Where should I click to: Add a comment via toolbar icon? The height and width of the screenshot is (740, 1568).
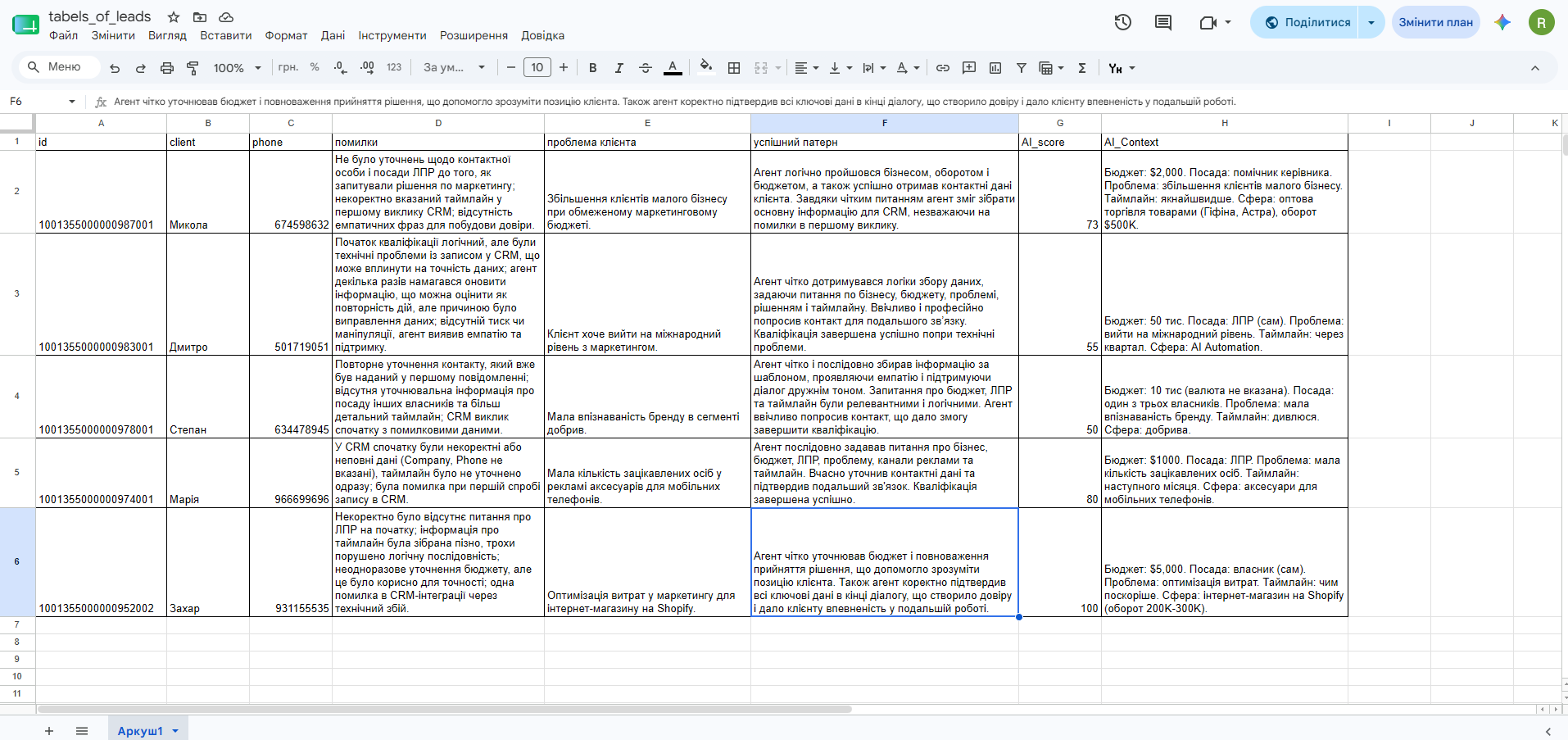pyautogui.click(x=969, y=68)
